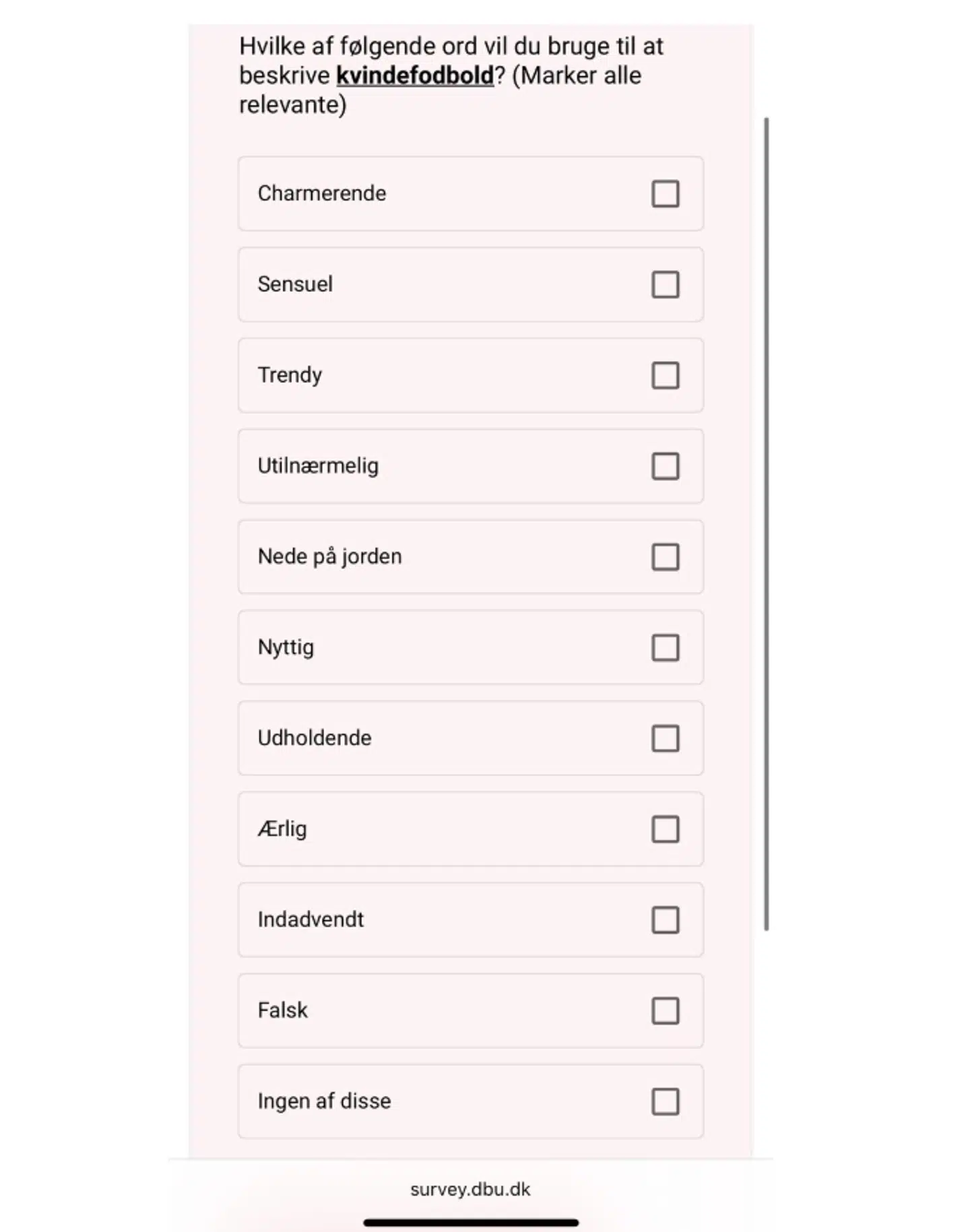The width and height of the screenshot is (970, 1232).
Task: Tick the Ingen af disse checkbox
Action: [x=665, y=1101]
